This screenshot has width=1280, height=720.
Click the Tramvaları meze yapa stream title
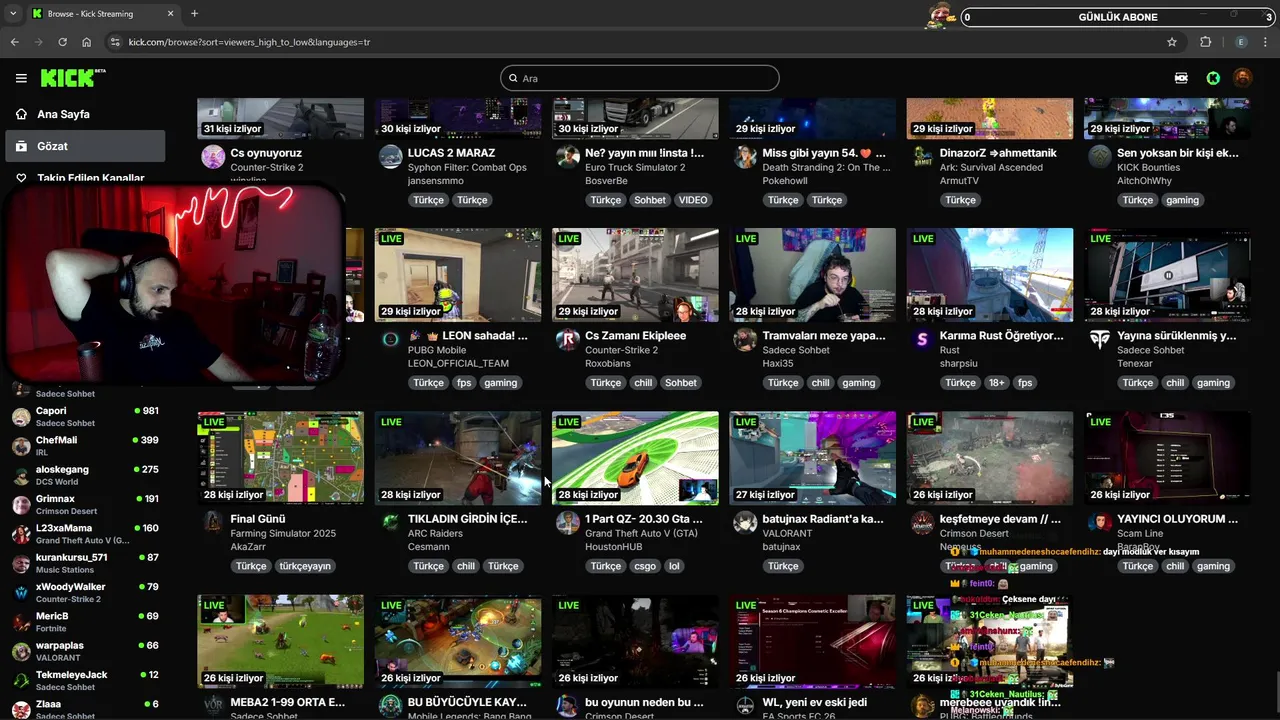point(824,336)
